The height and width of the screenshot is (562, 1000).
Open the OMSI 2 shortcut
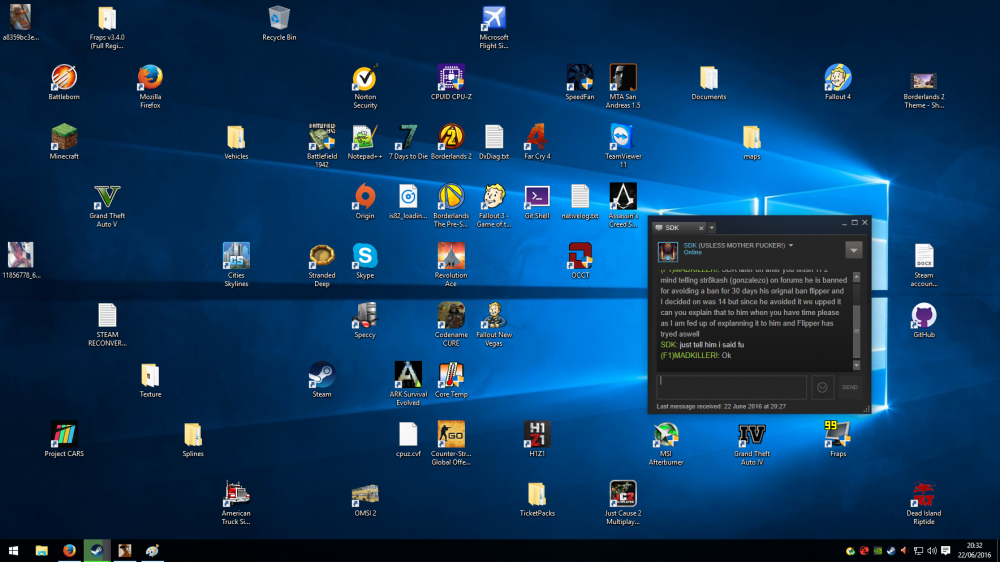pyautogui.click(x=365, y=499)
